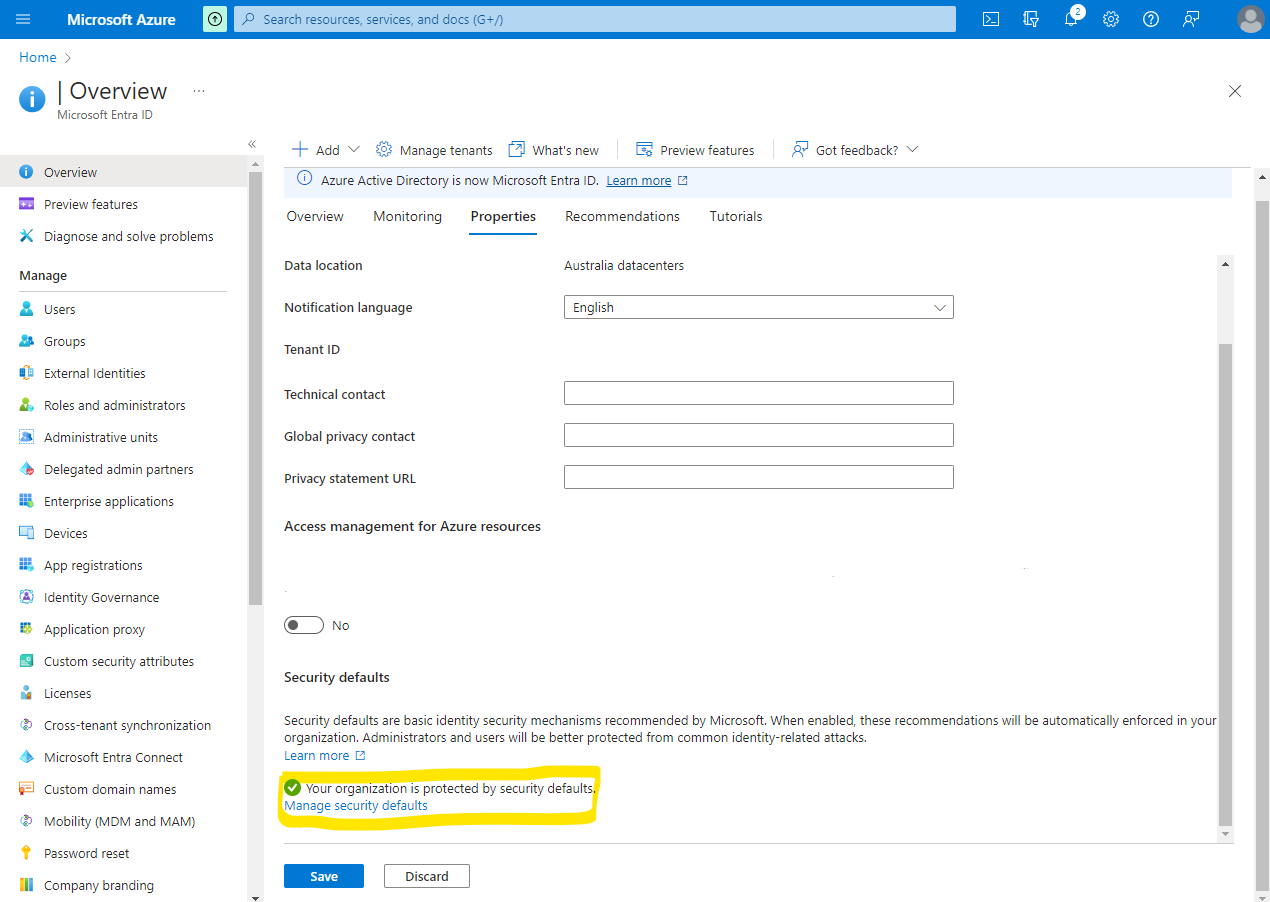
Task: Click the Identity Governance icon
Action: point(27,597)
